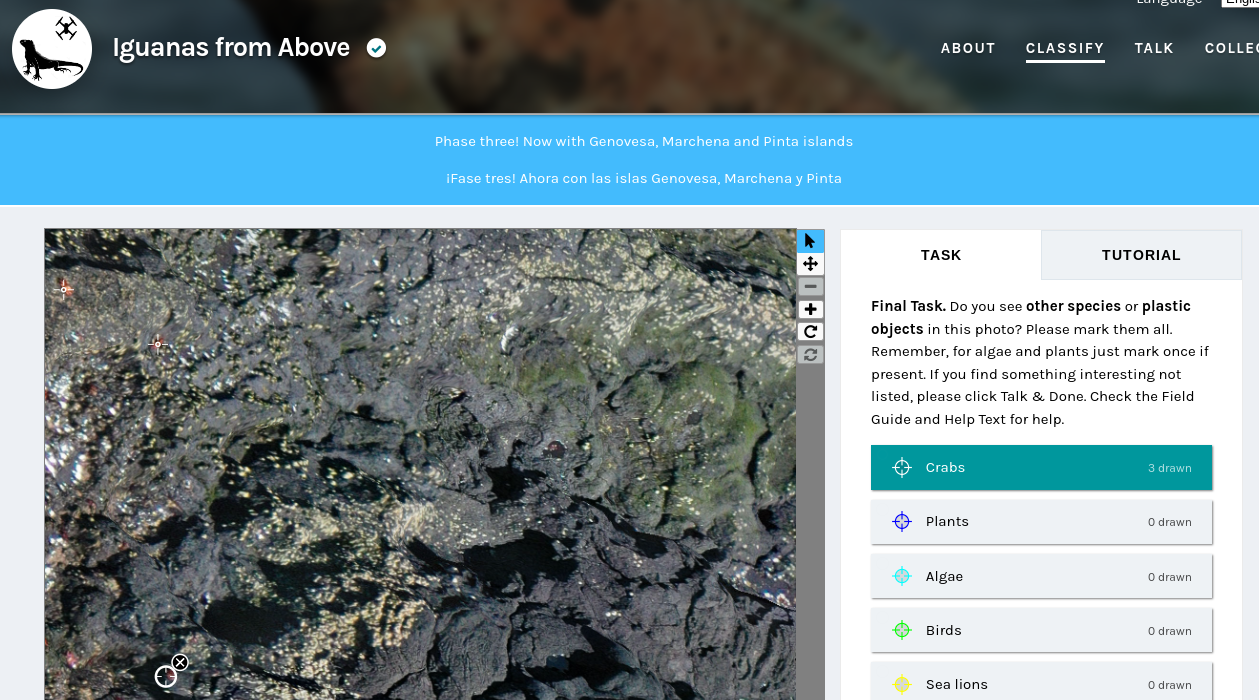Select the Crabs marking tool
This screenshot has height=700, width=1259.
(x=1041, y=468)
